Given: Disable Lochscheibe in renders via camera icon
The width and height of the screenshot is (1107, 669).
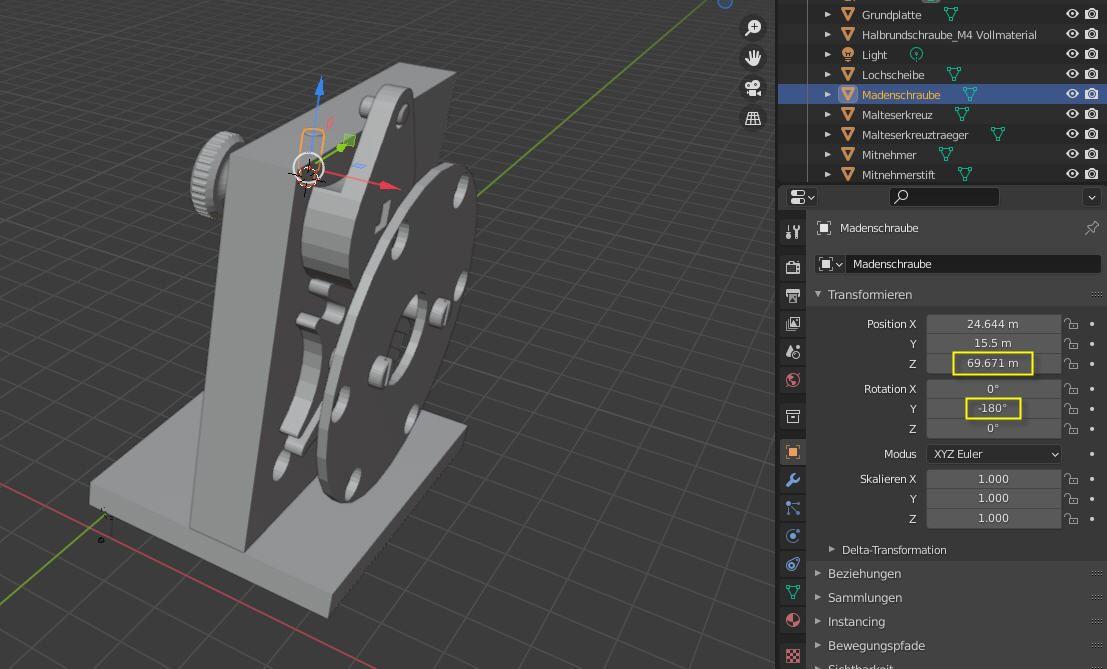Looking at the screenshot, I should 1091,74.
